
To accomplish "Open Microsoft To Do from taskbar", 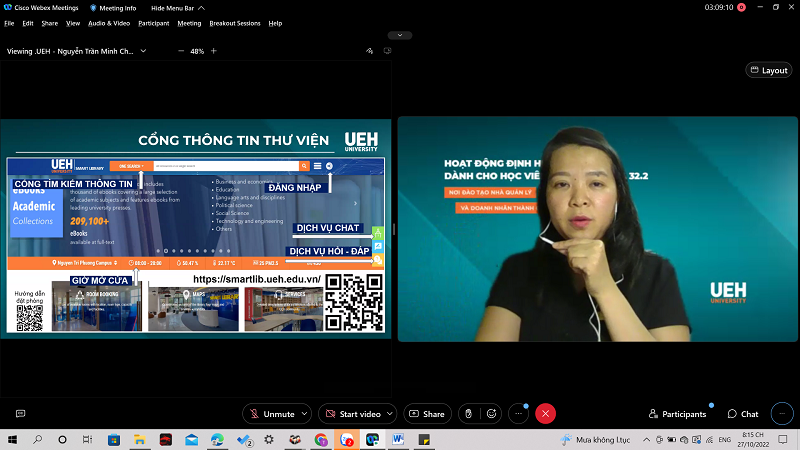I will pyautogui.click(x=244, y=440).
